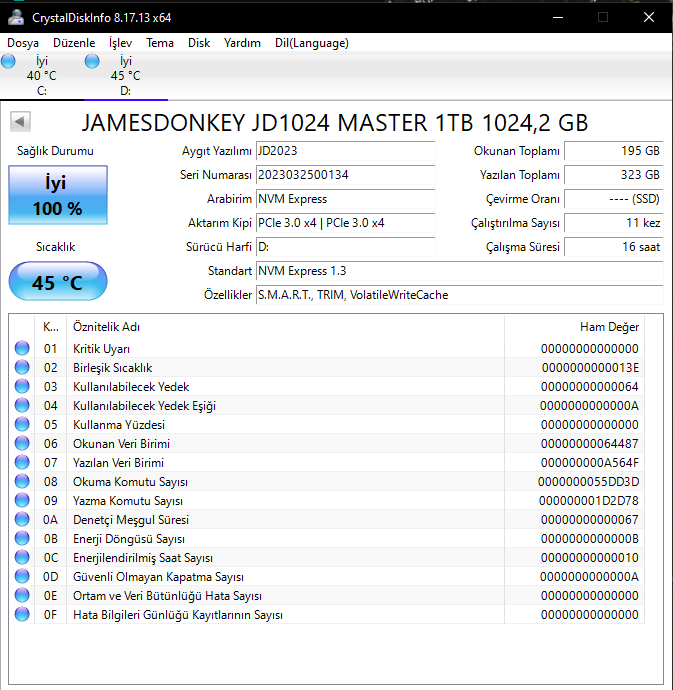Click status orb for Güvenli Olmayan Kapatma Sayısı

click(x=22, y=577)
